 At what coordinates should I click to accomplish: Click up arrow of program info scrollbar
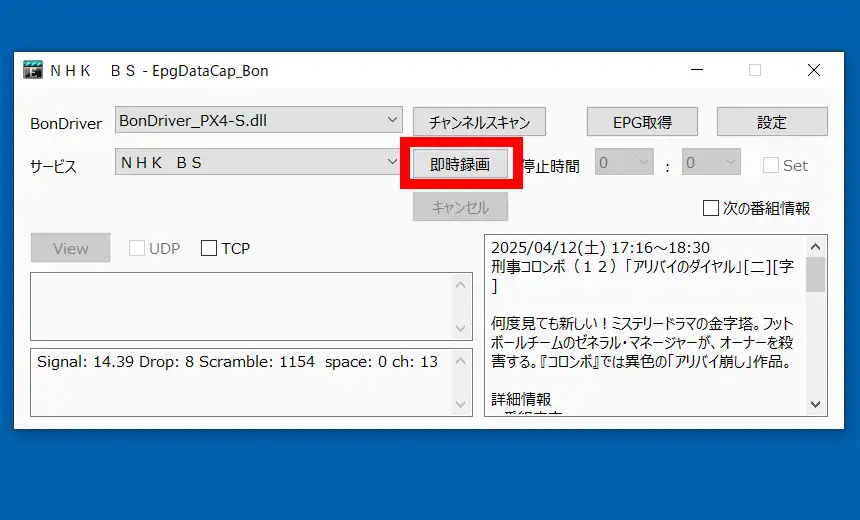[x=816, y=247]
